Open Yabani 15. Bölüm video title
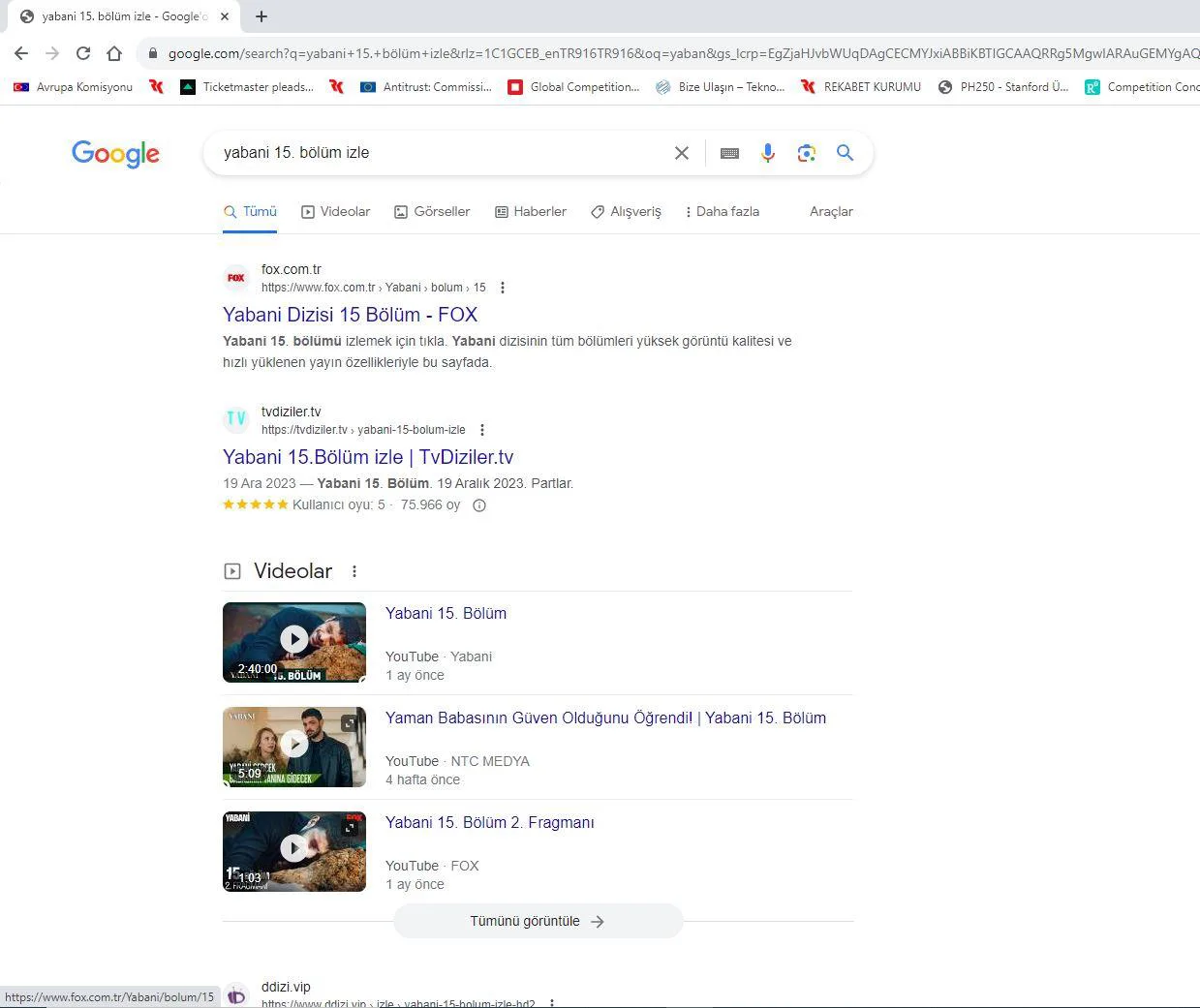The height and width of the screenshot is (1008, 1200). pyautogui.click(x=446, y=613)
